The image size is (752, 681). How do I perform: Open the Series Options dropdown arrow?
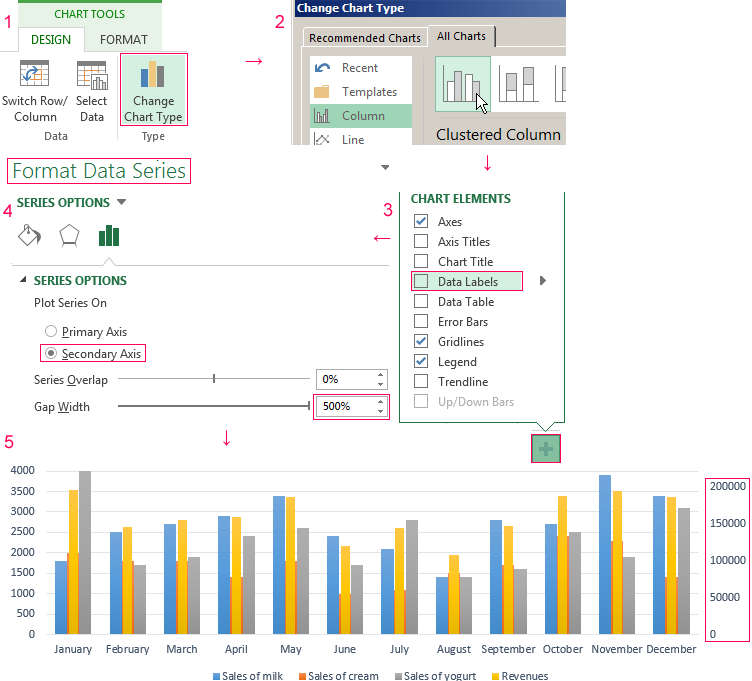point(122,202)
